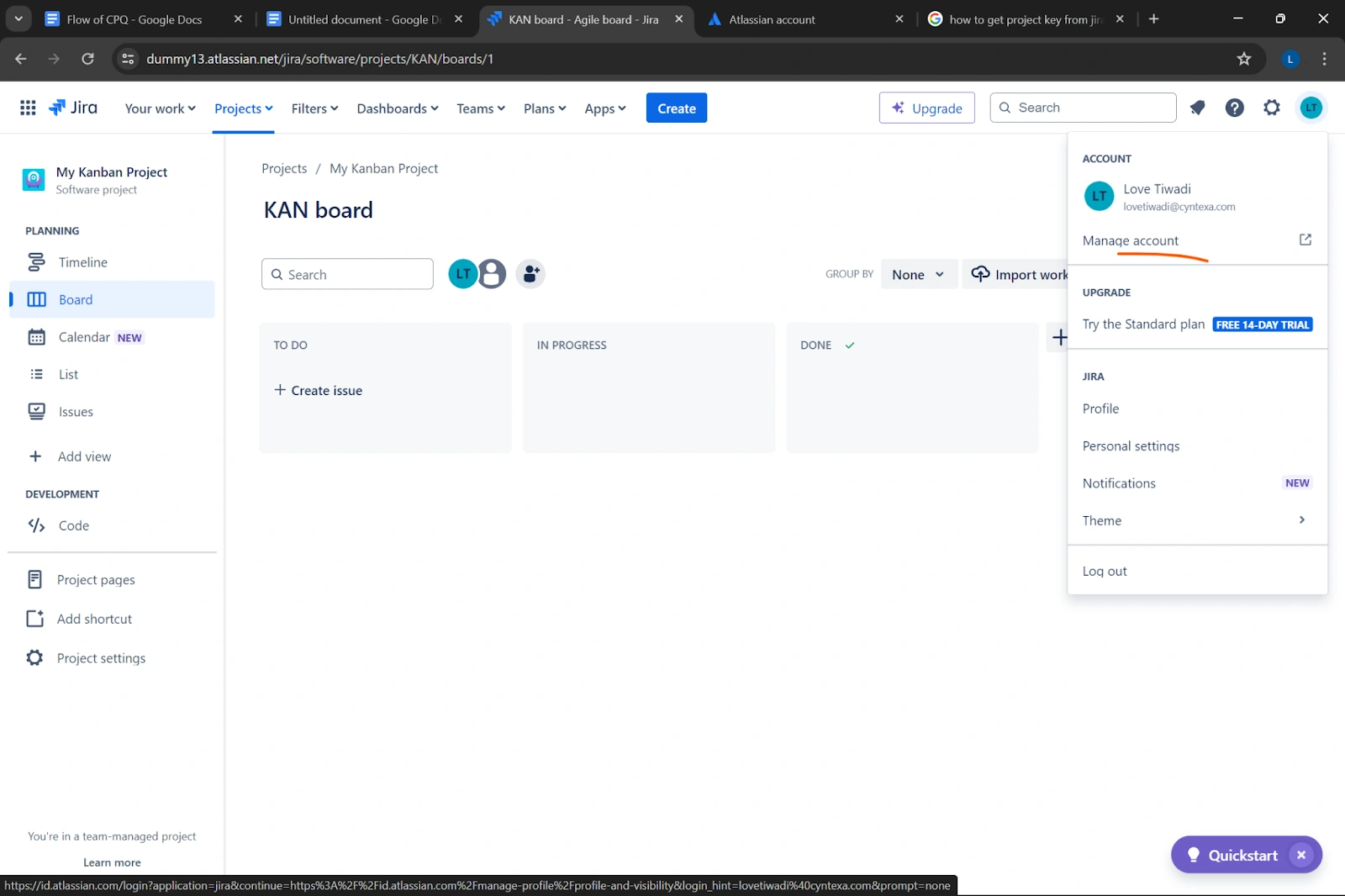The image size is (1345, 896).
Task: Click the Jira logo
Action: [73, 107]
